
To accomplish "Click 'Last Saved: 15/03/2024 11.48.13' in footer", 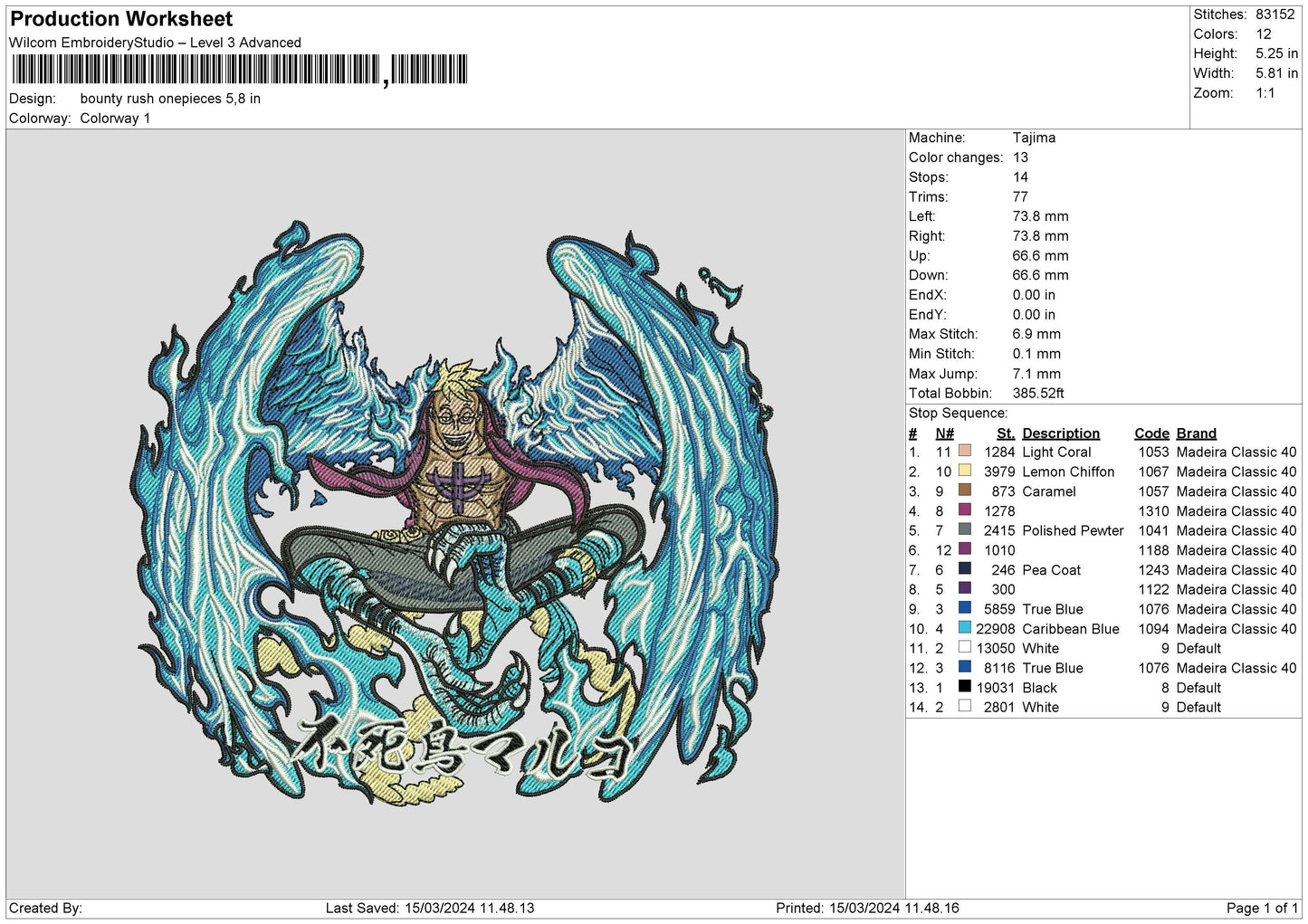I will coord(430,908).
